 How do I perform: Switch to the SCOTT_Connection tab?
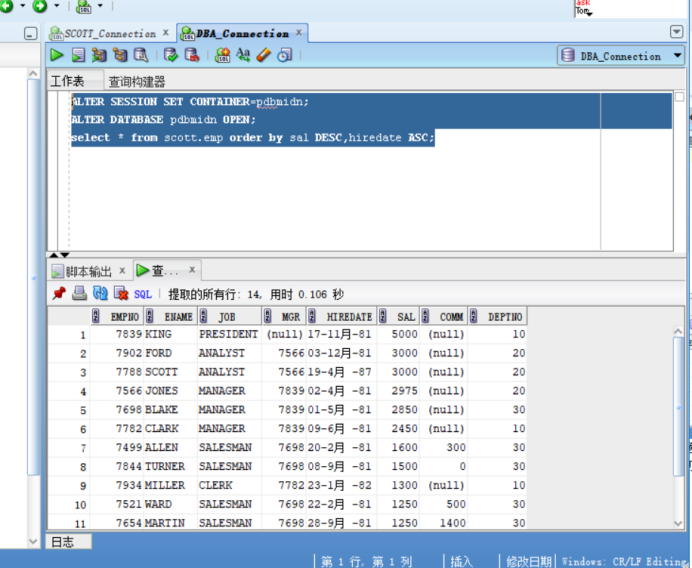(110, 34)
